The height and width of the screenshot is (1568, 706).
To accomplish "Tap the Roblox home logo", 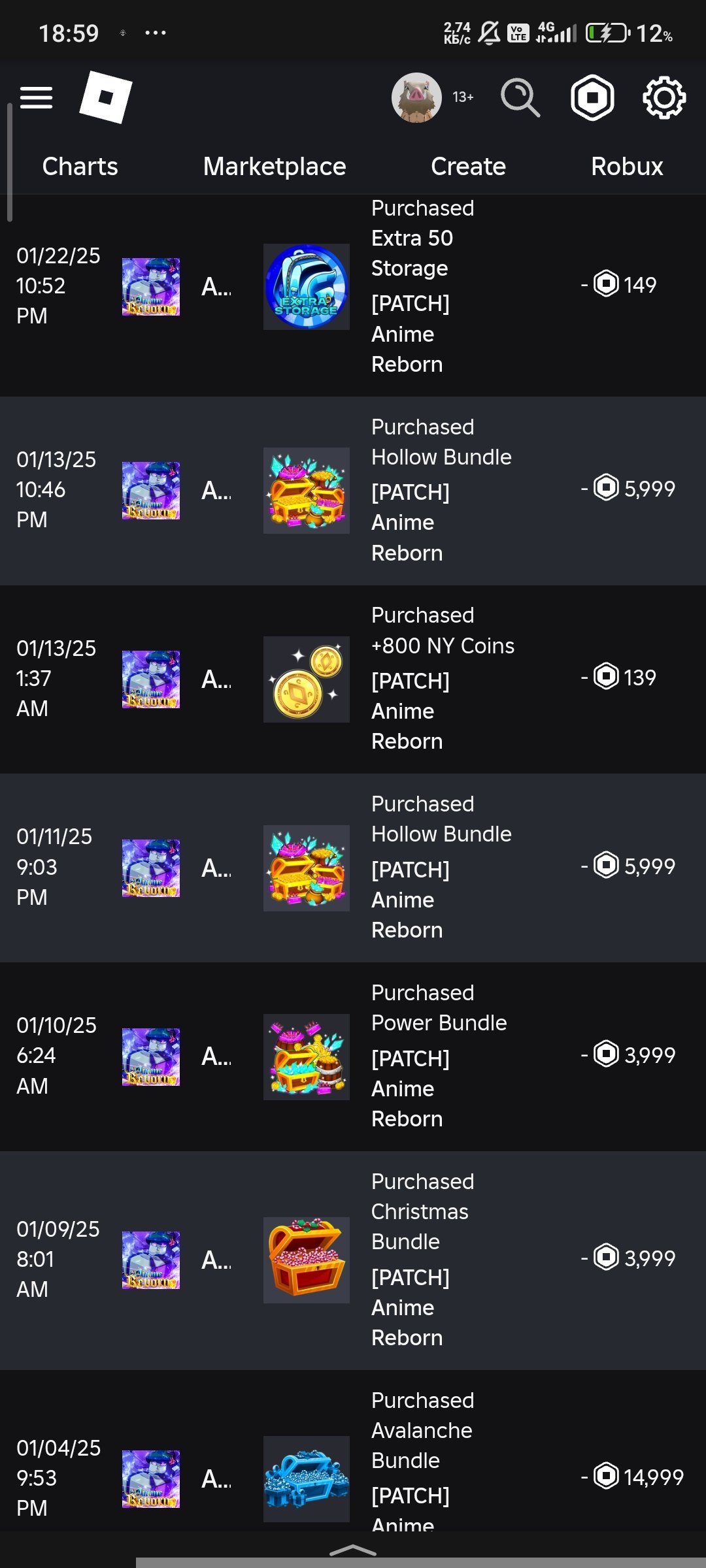I will point(106,97).
